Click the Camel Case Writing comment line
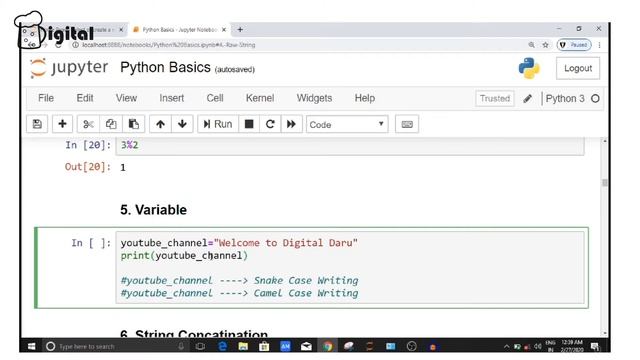 (x=239, y=293)
